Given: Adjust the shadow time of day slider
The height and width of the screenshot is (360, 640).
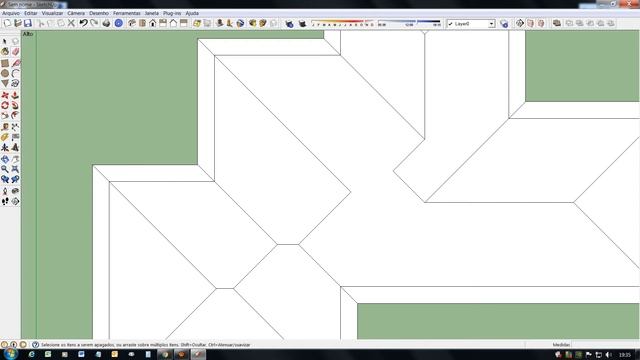Looking at the screenshot, I should click(409, 23).
